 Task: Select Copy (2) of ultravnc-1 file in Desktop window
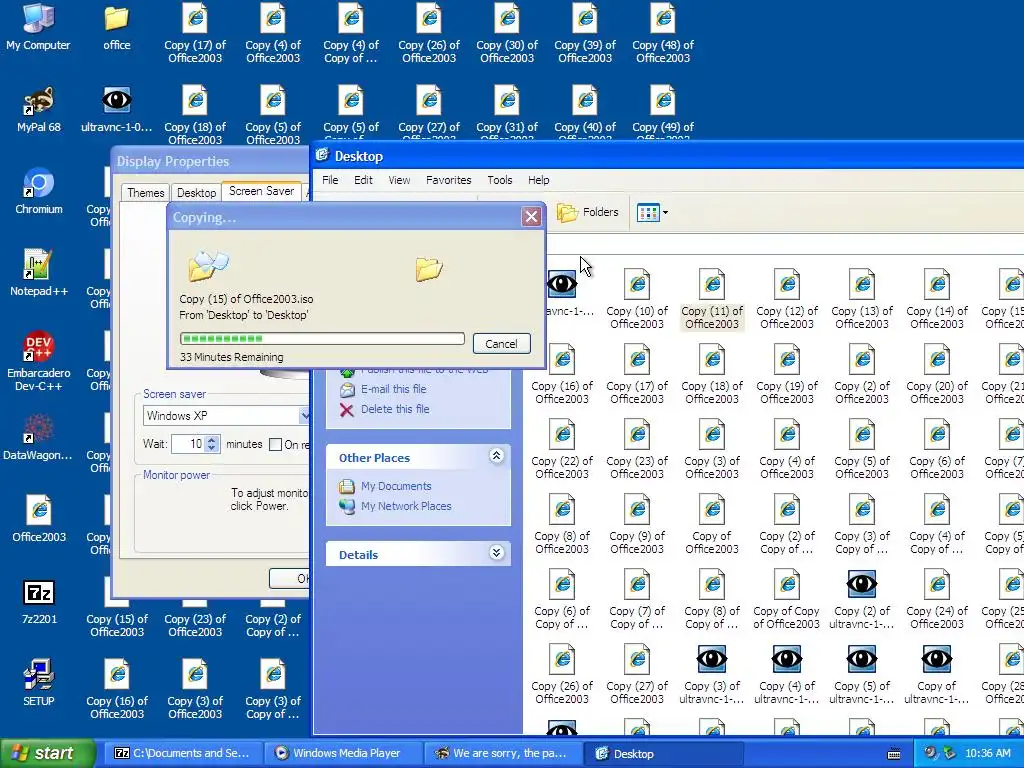tap(862, 600)
